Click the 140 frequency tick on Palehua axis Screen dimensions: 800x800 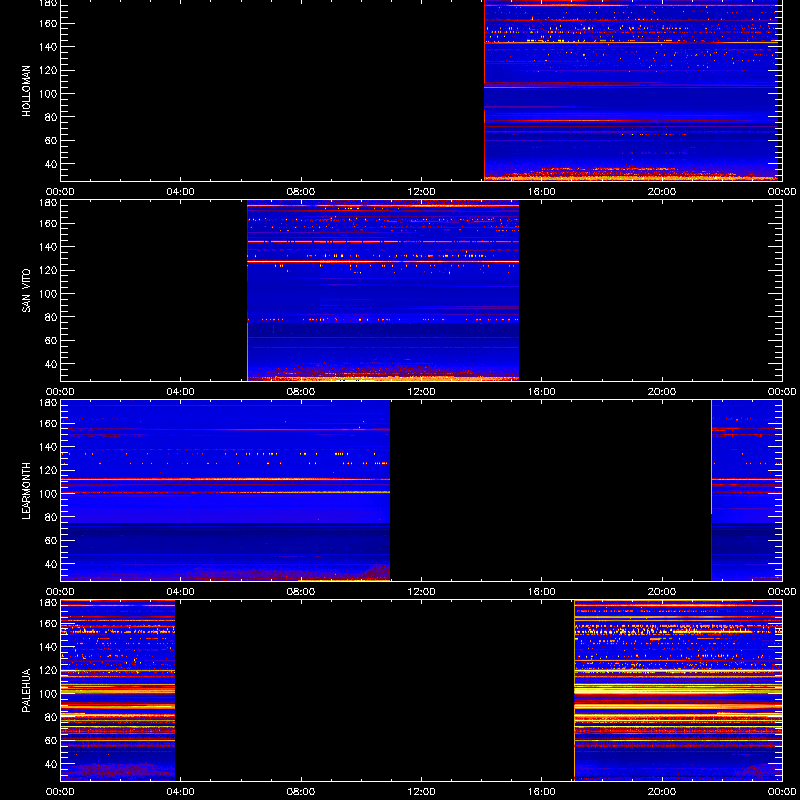[50, 647]
